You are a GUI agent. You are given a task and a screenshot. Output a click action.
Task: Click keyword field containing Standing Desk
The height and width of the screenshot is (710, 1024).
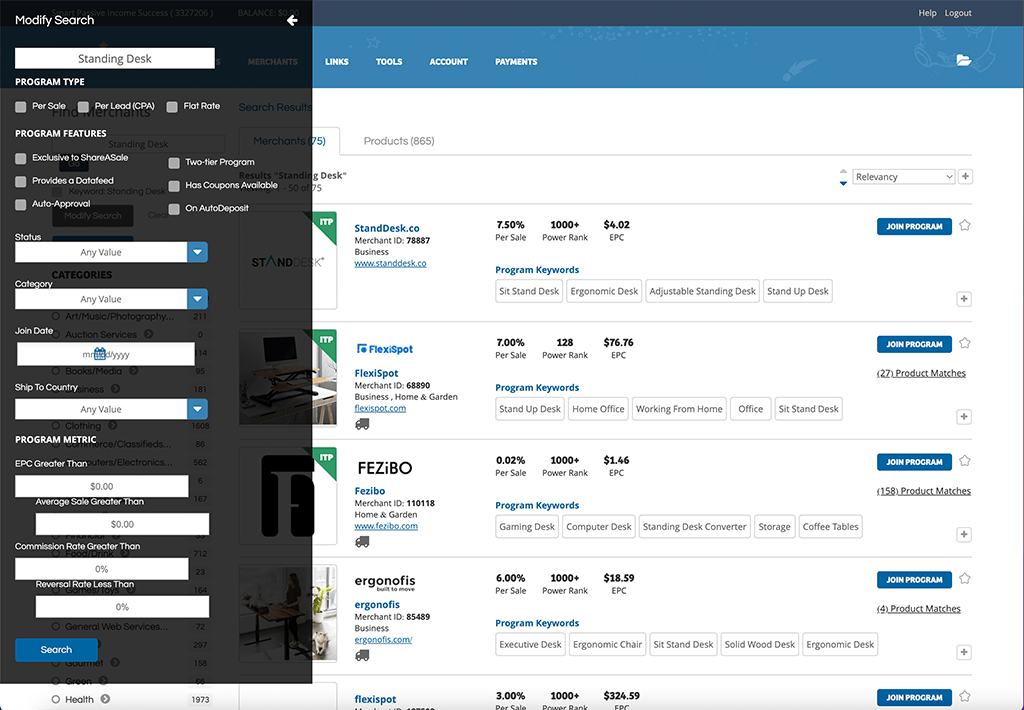point(115,58)
